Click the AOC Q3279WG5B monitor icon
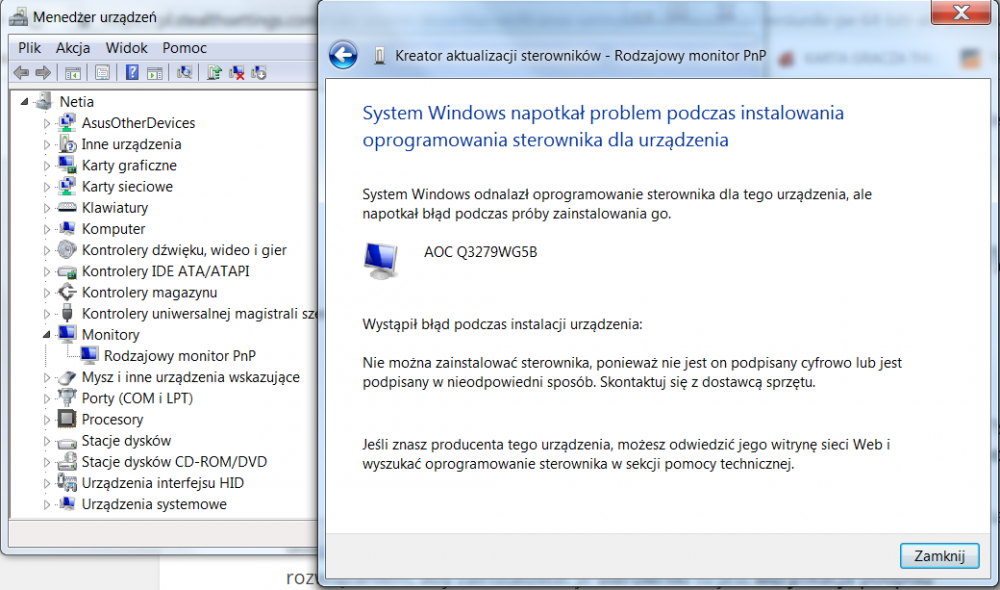The width and height of the screenshot is (1000, 590). (x=380, y=258)
